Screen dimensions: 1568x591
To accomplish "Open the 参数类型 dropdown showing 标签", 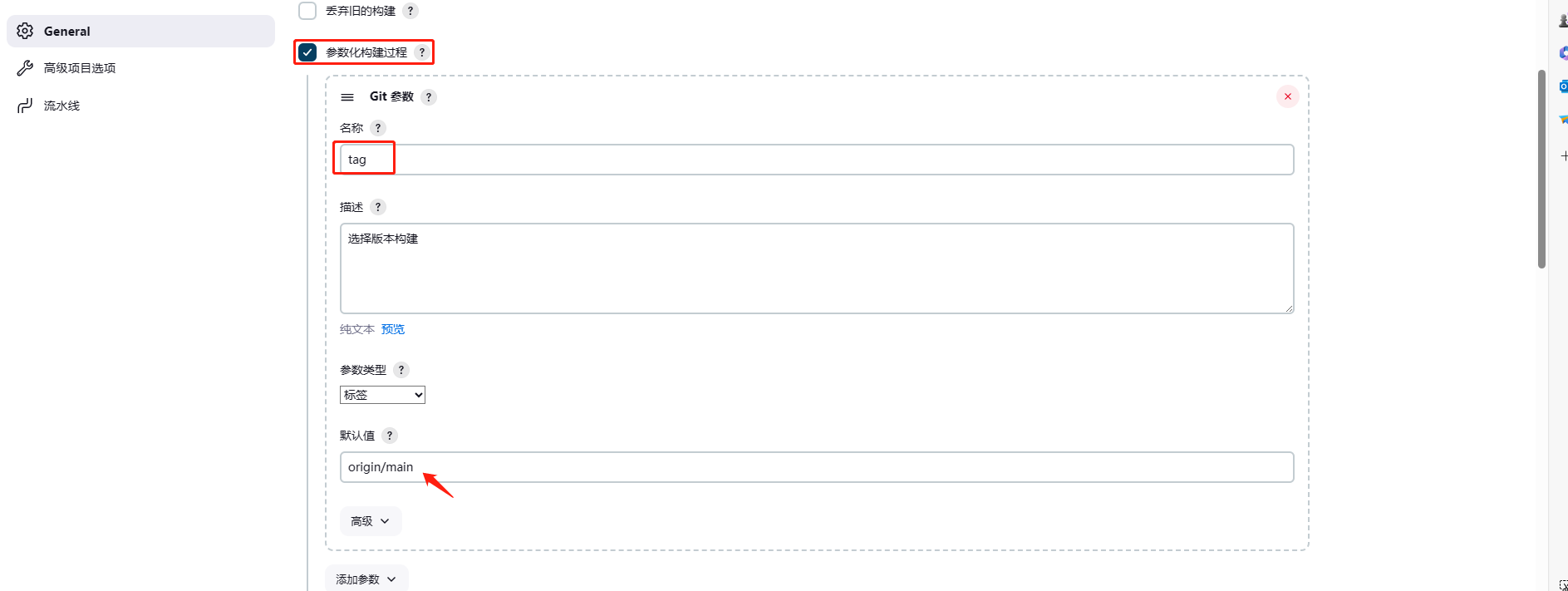I will (x=382, y=395).
